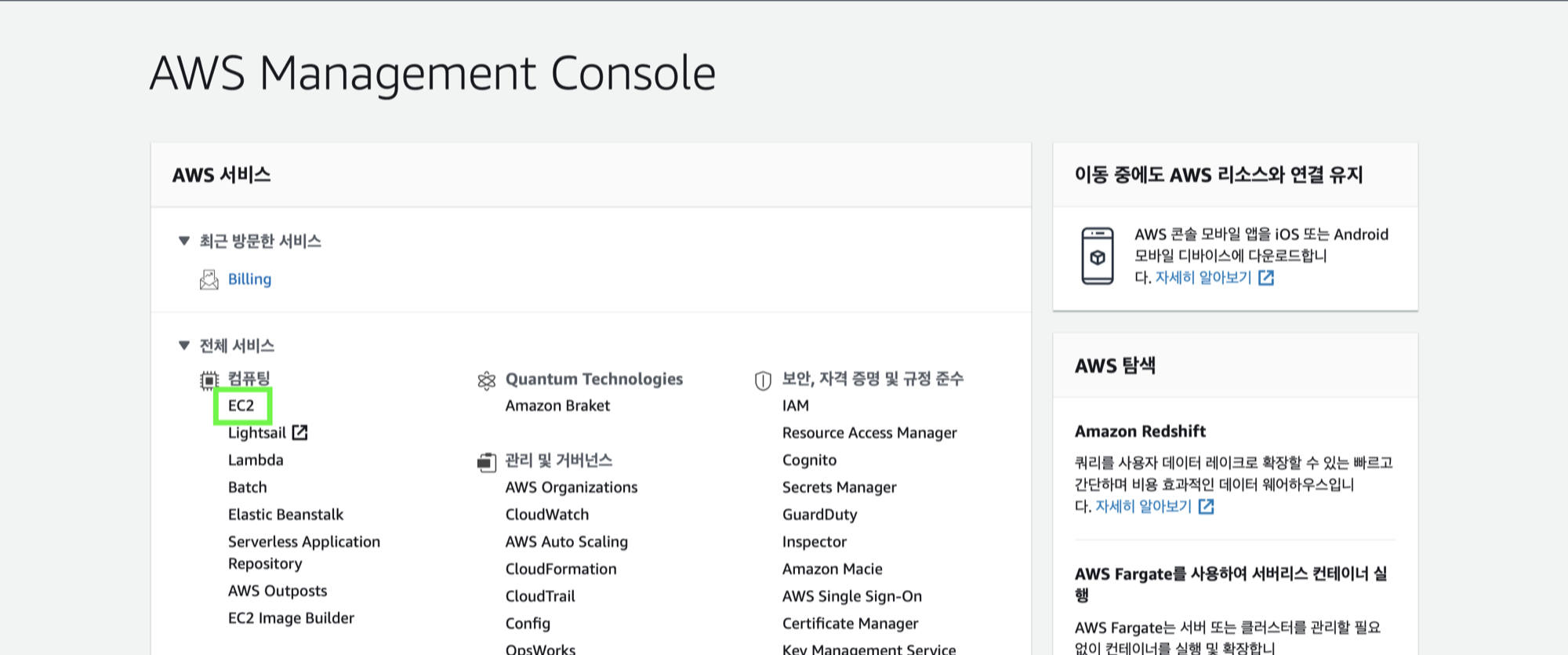Collapse the 전체 서비스 section
This screenshot has height=655, width=1568.
tap(184, 345)
